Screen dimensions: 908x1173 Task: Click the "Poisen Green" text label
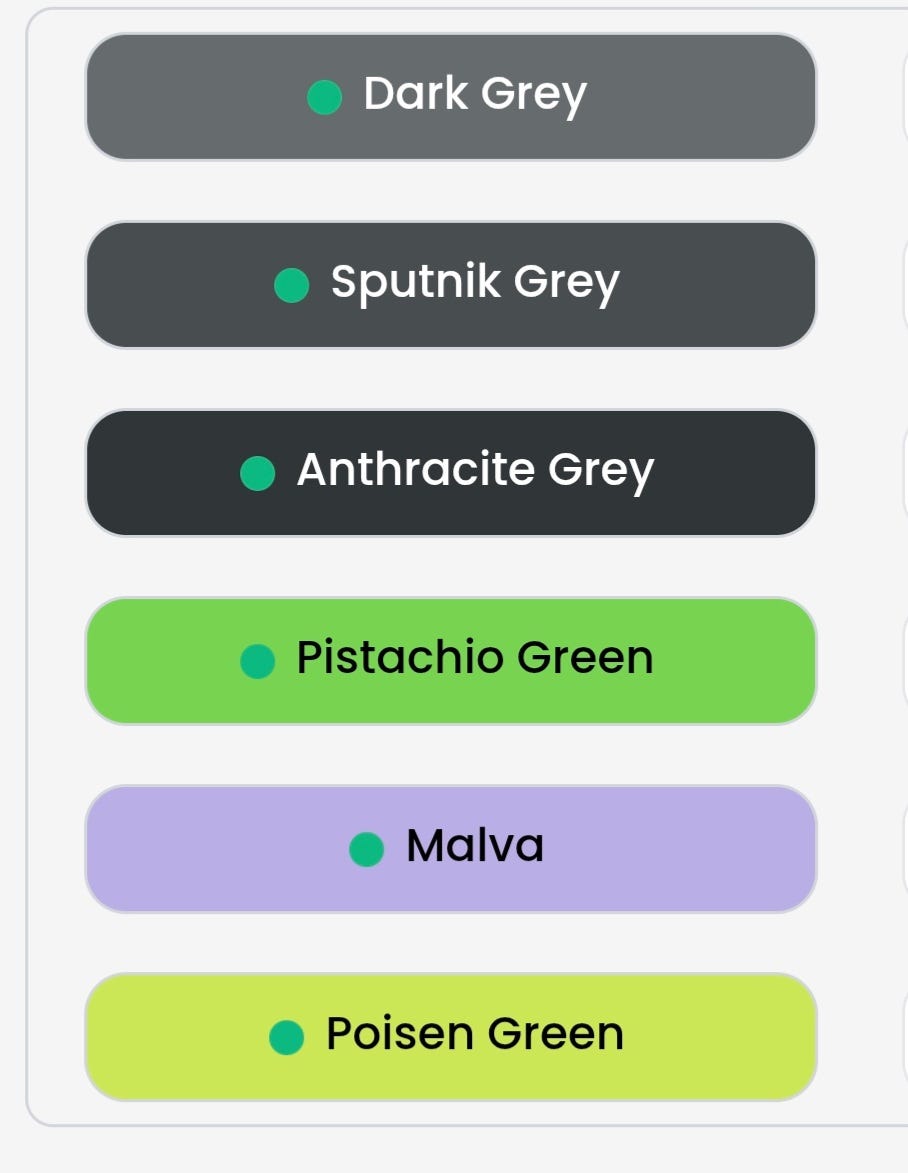click(x=474, y=1034)
